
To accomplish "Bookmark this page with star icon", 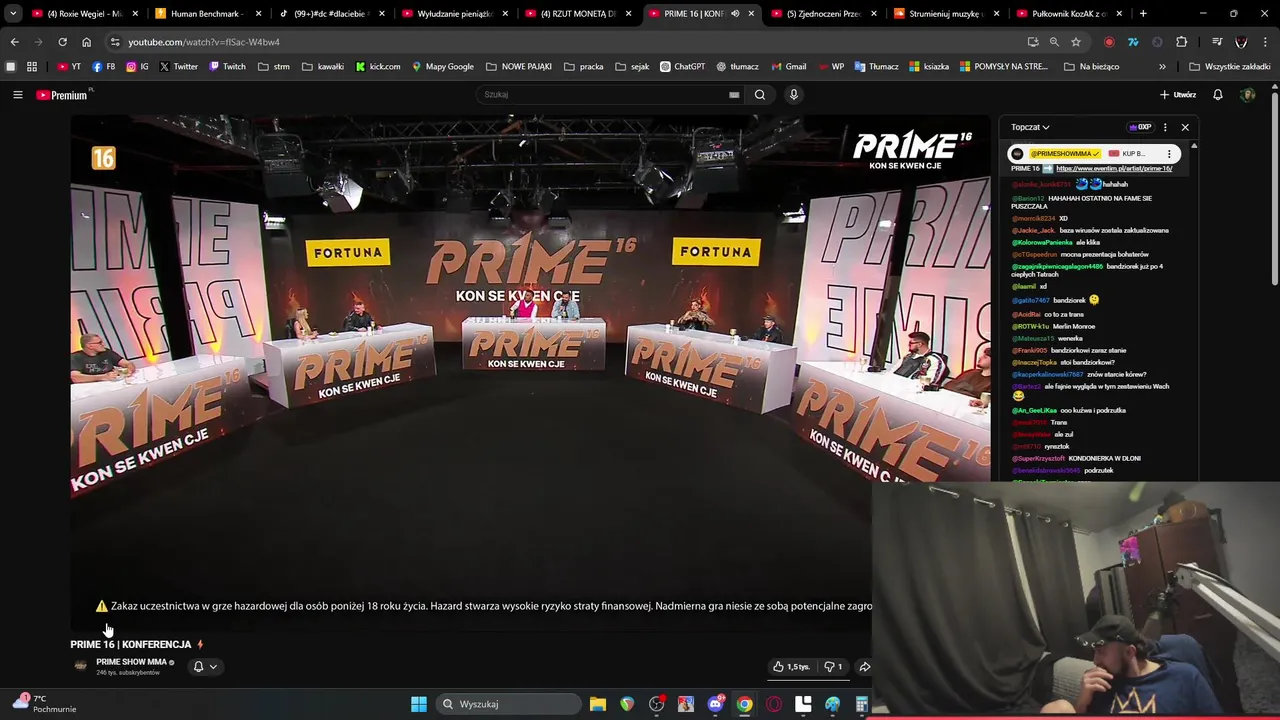I will 1076,42.
